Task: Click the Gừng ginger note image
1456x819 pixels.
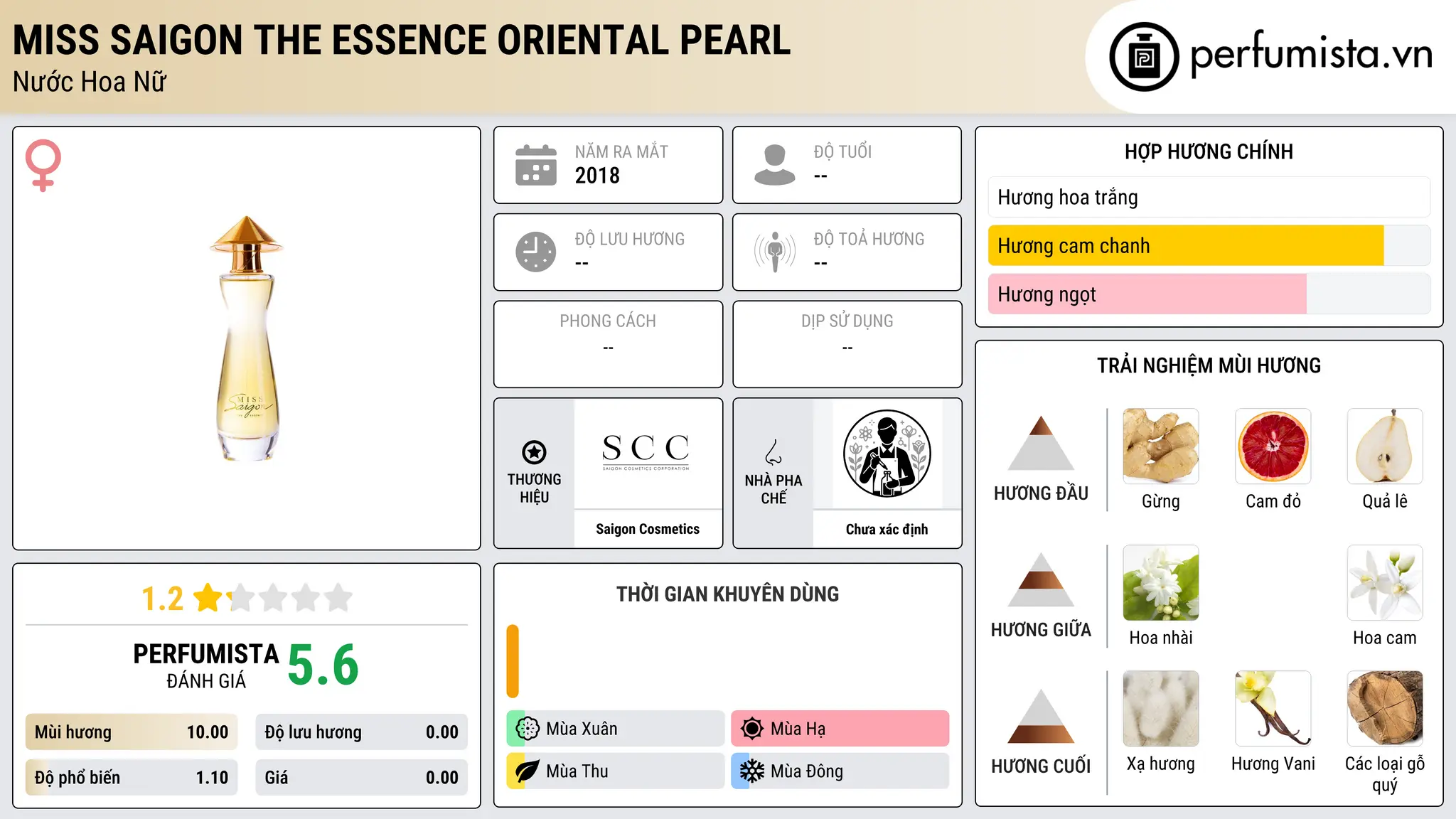Action: (x=1161, y=446)
